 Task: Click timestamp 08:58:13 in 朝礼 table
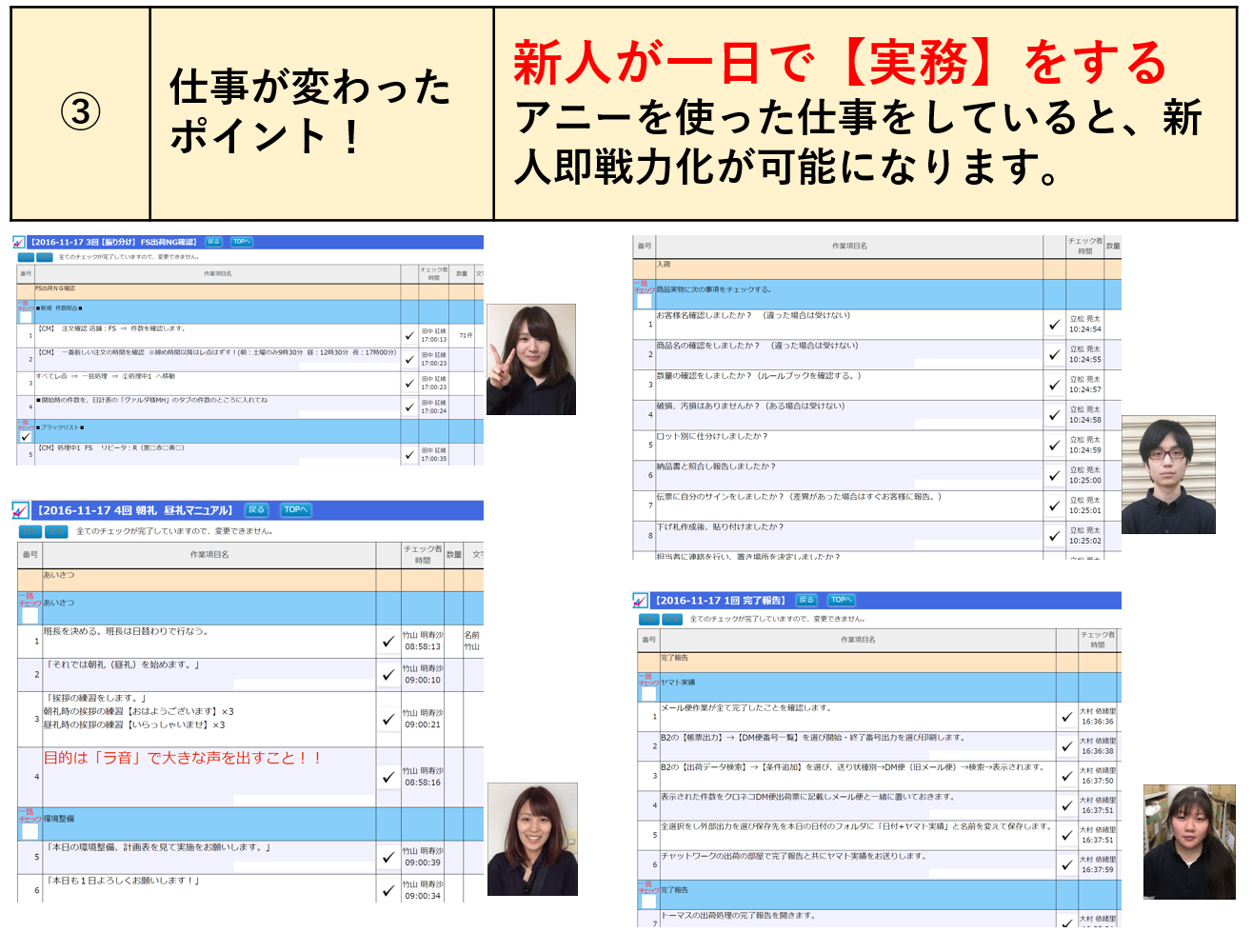[x=423, y=646]
